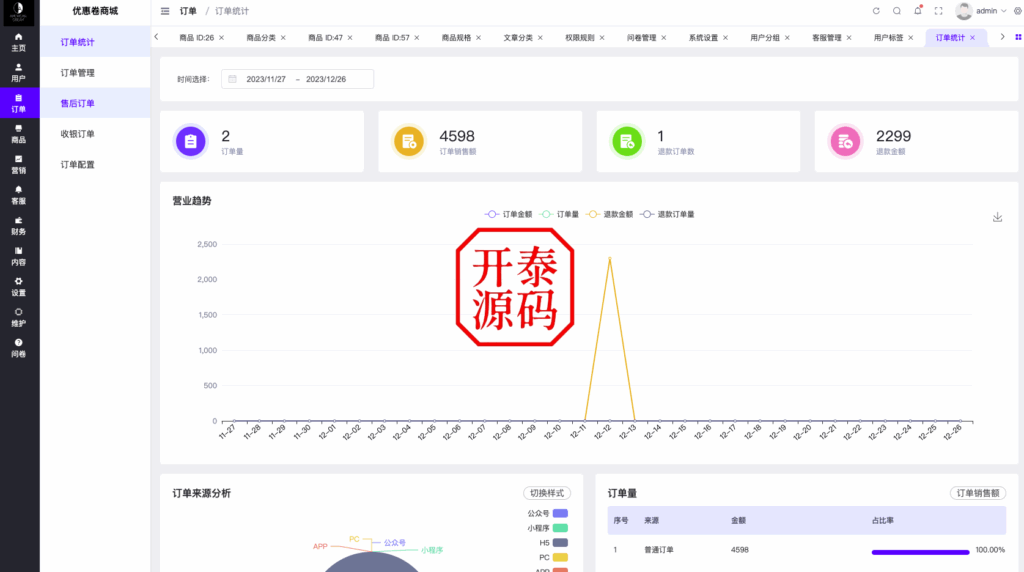Close the 客服管理 tab
Viewport: 1024px width, 572px height.
pos(849,38)
